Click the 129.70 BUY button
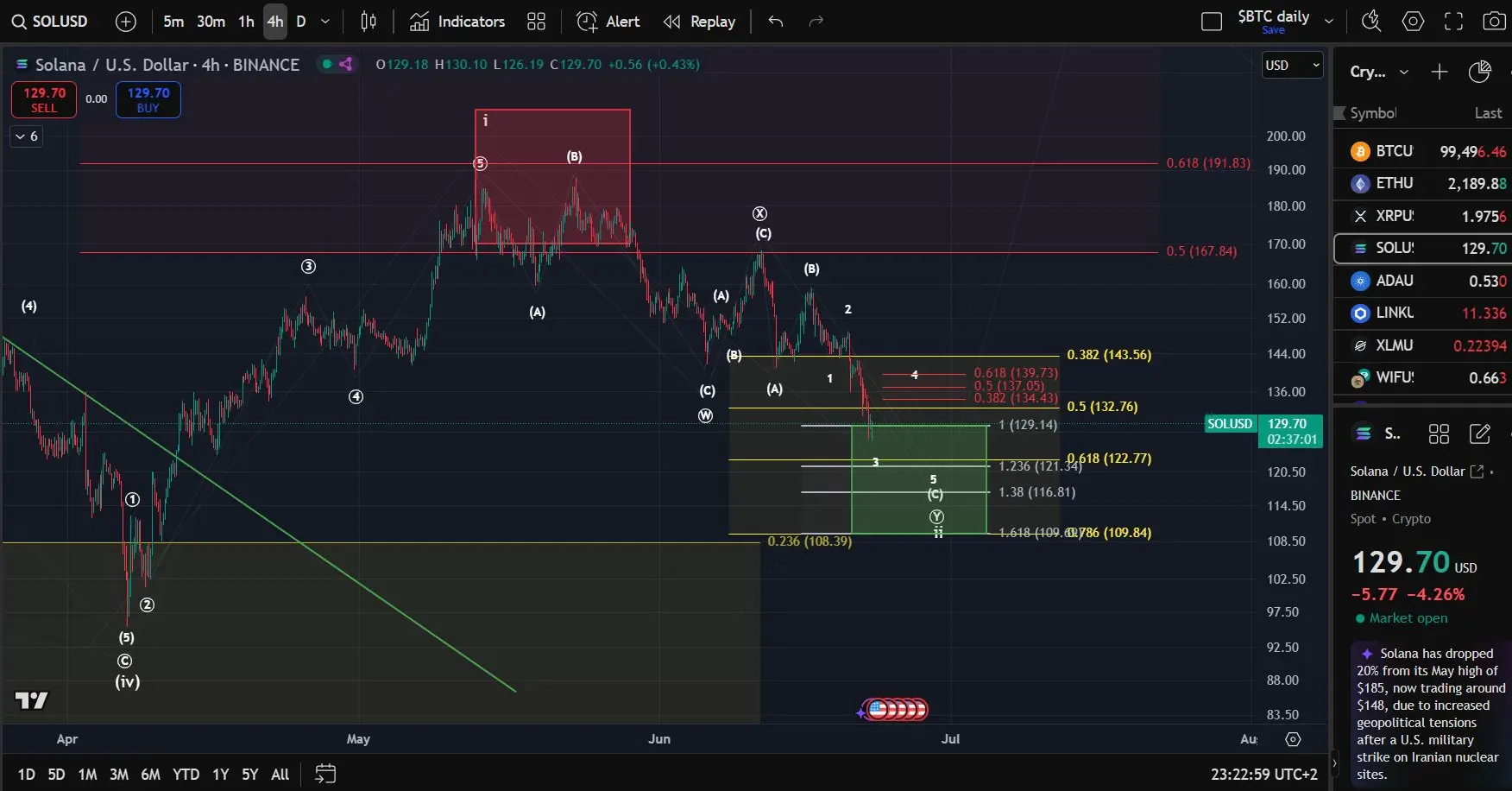The image size is (1512, 791). click(x=148, y=99)
